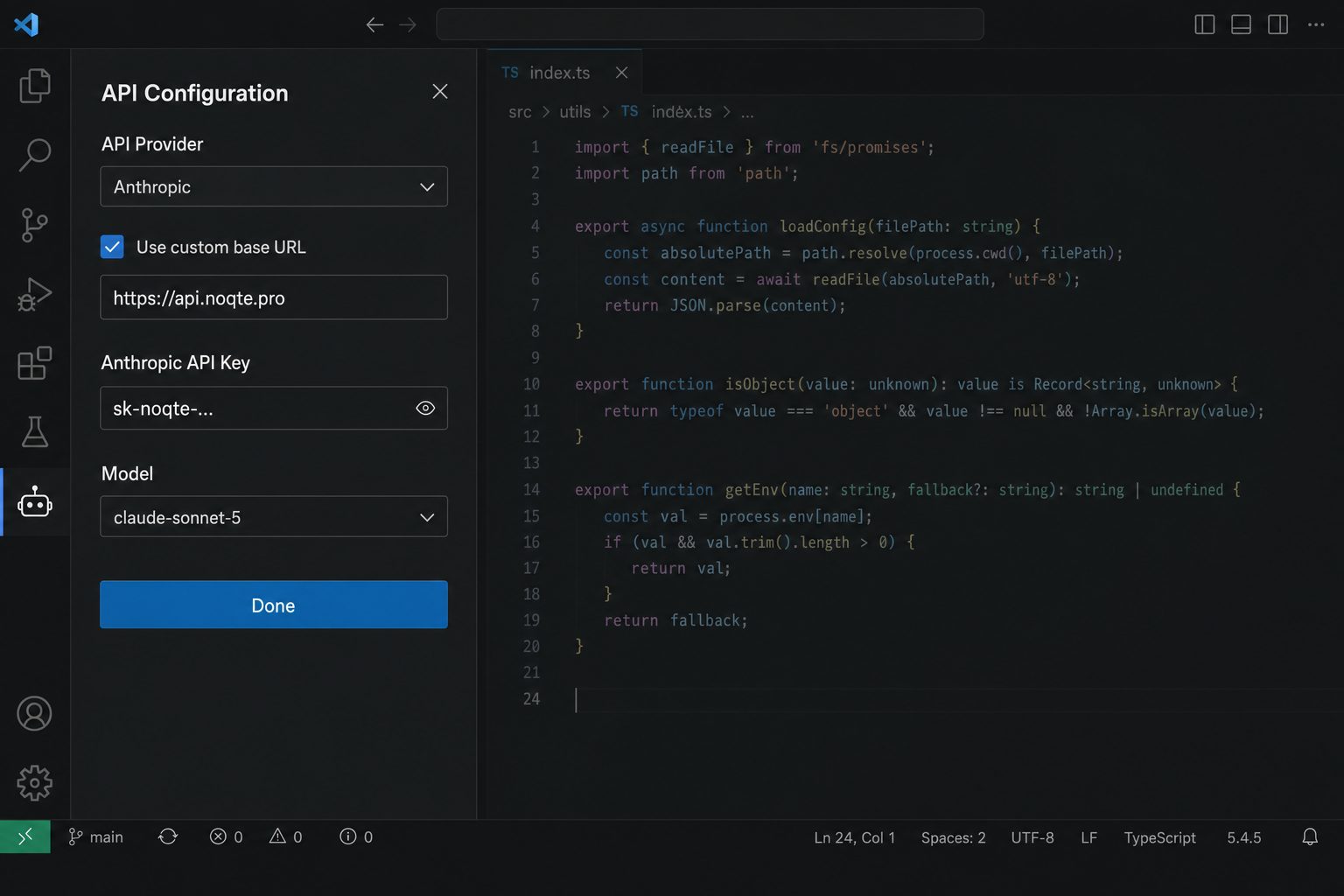1344x896 pixels.
Task: Open notifications bell icon
Action: coord(1310,836)
